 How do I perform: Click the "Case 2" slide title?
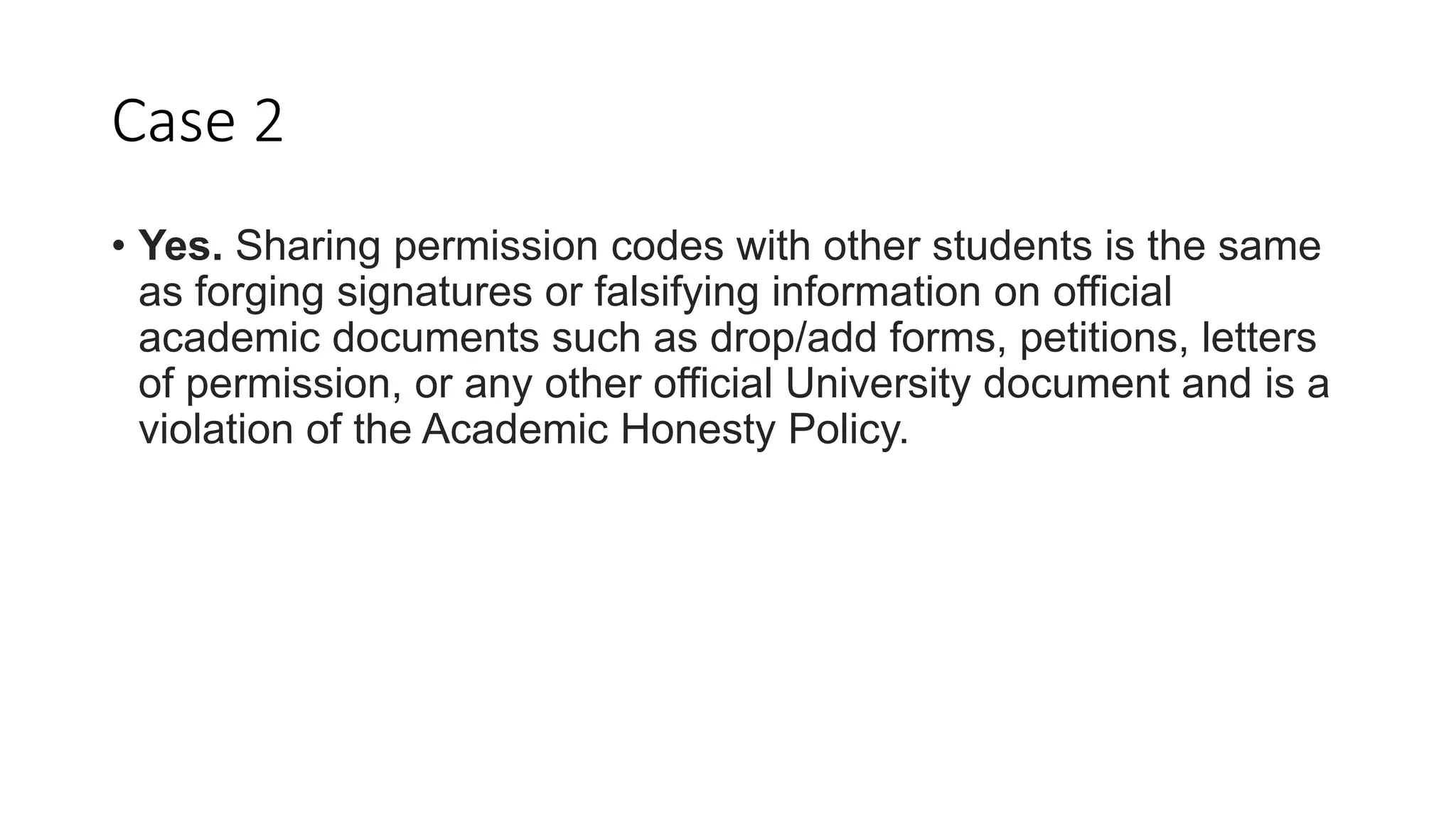point(198,122)
